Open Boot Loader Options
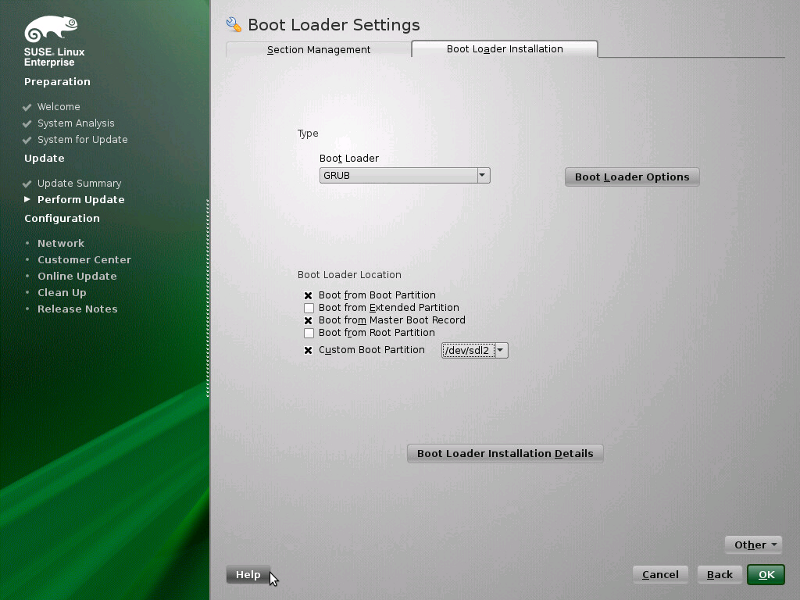The height and width of the screenshot is (600, 800). tap(632, 177)
